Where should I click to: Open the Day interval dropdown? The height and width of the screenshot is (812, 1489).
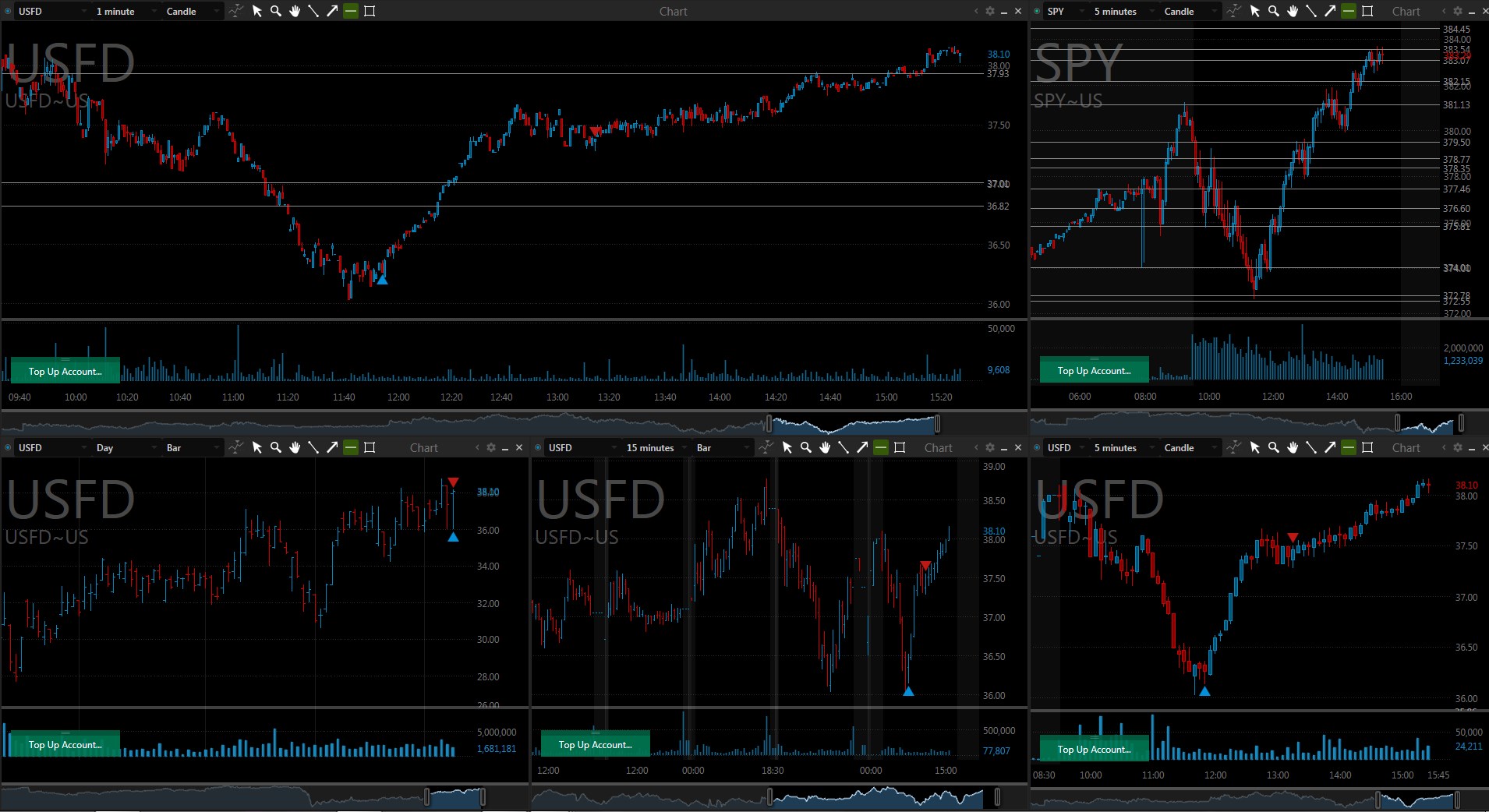point(125,447)
